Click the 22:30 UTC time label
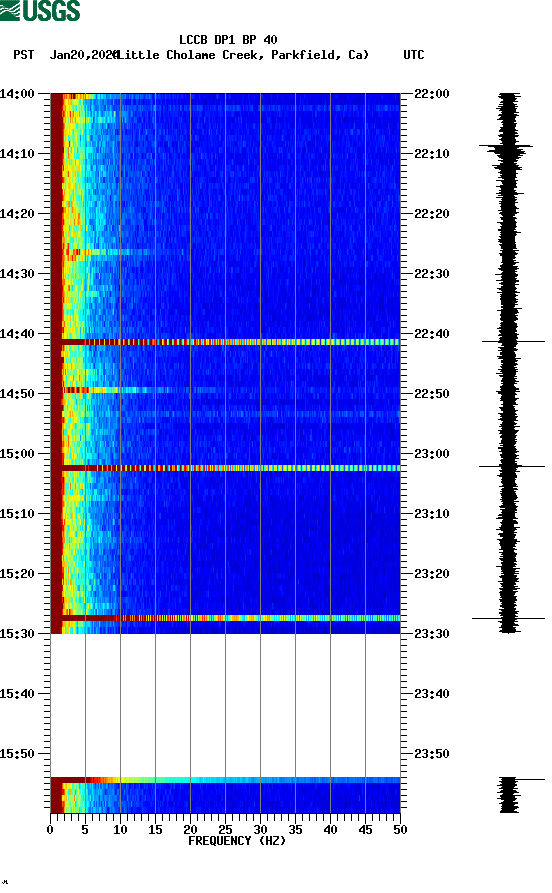The height and width of the screenshot is (893, 552). pyautogui.click(x=432, y=273)
